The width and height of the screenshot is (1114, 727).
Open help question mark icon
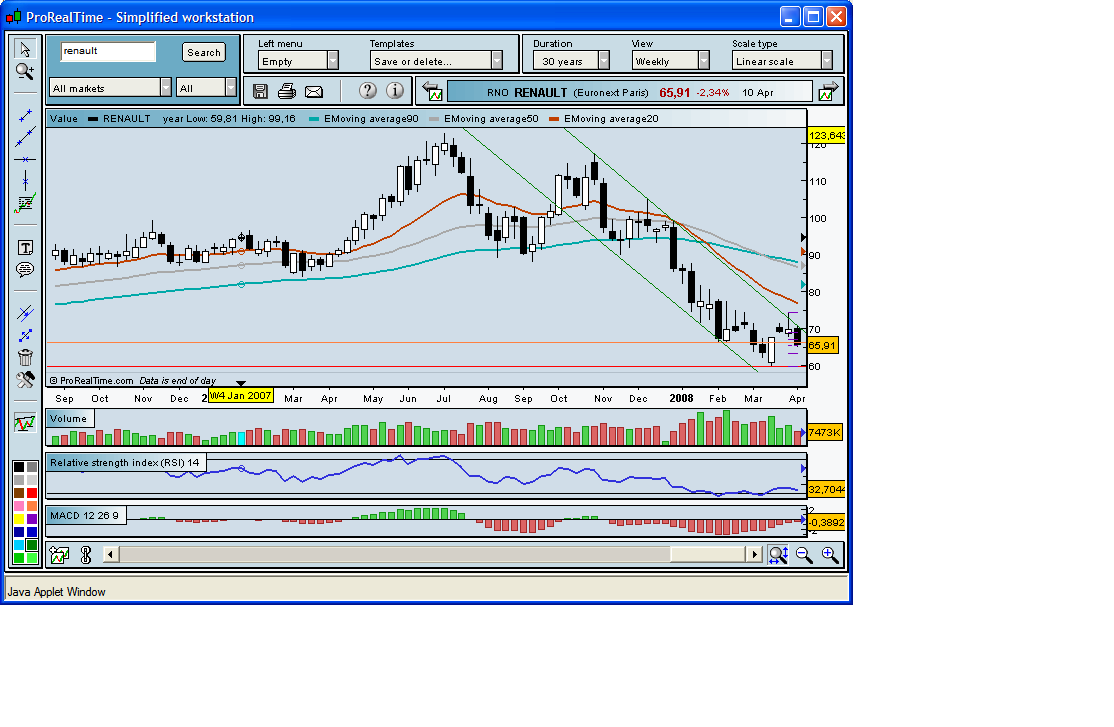pyautogui.click(x=367, y=90)
